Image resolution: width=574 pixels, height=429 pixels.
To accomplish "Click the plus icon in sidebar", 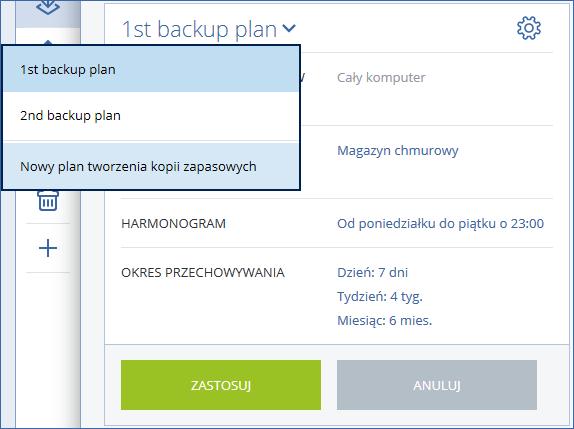I will [48, 248].
